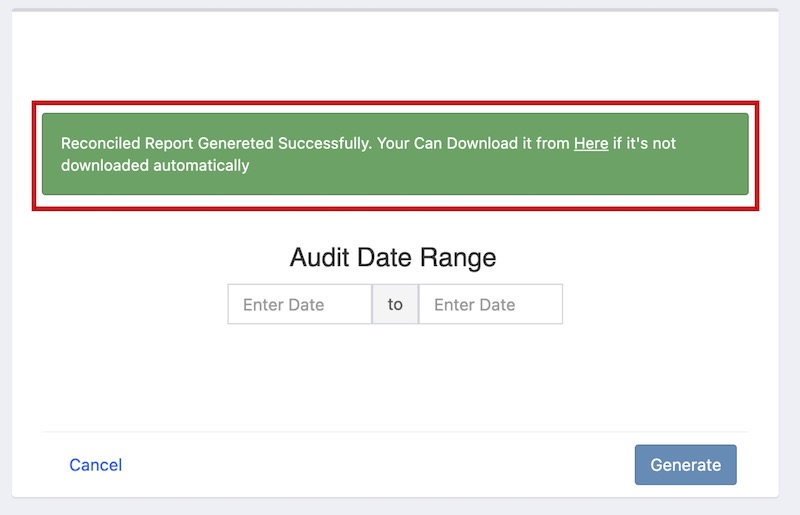800x515 pixels.
Task: Select the end date input box
Action: pos(490,305)
